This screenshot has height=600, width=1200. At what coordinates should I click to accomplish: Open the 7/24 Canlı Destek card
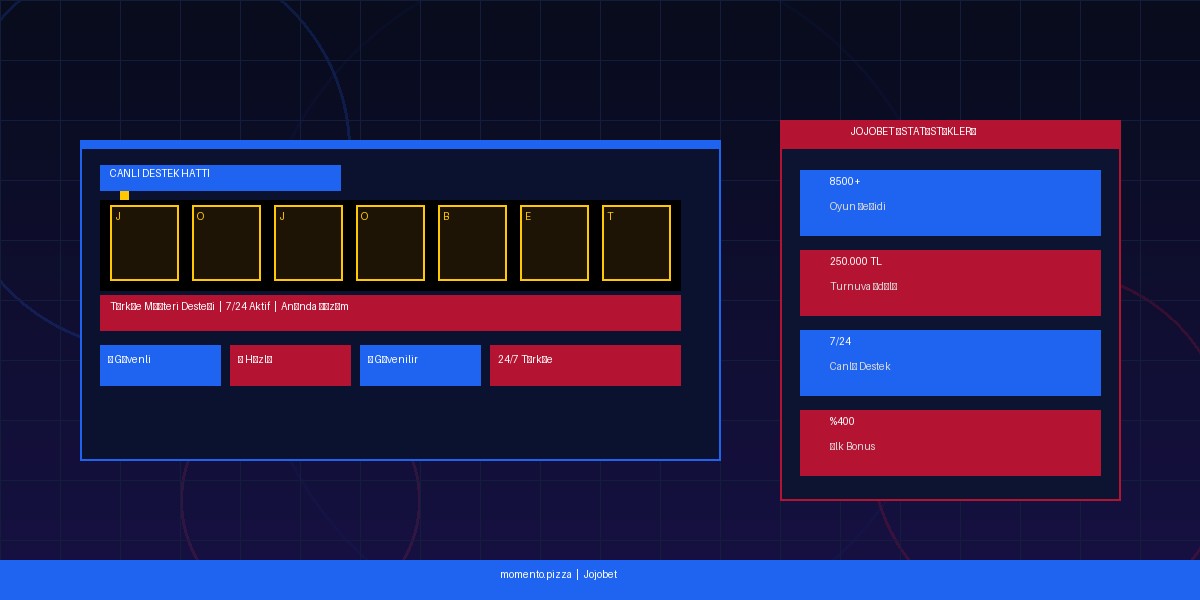tap(950, 363)
